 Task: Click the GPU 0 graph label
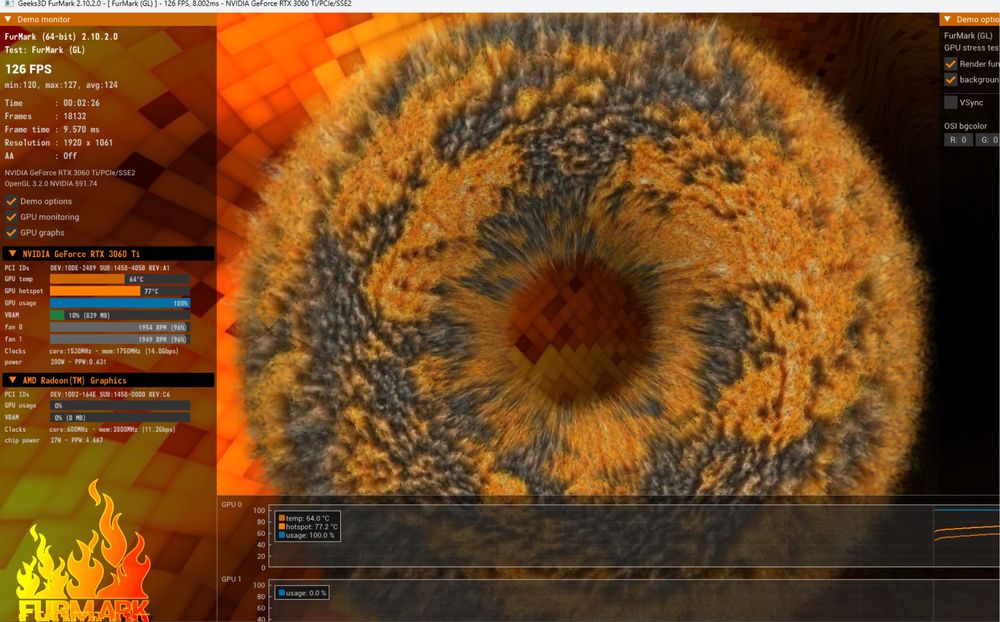[x=232, y=505]
